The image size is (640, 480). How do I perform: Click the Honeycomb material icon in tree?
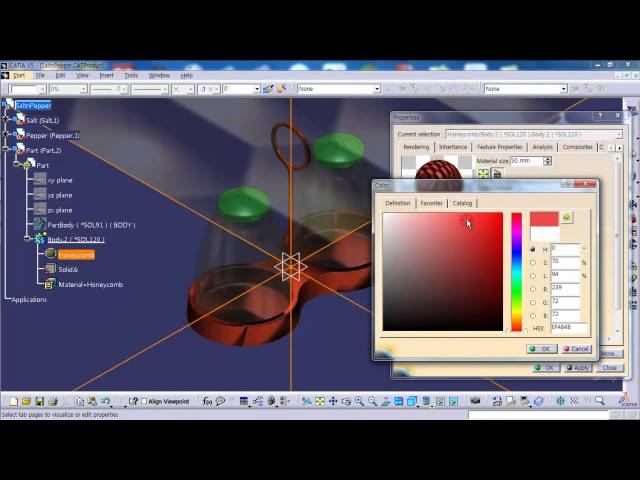[50, 254]
